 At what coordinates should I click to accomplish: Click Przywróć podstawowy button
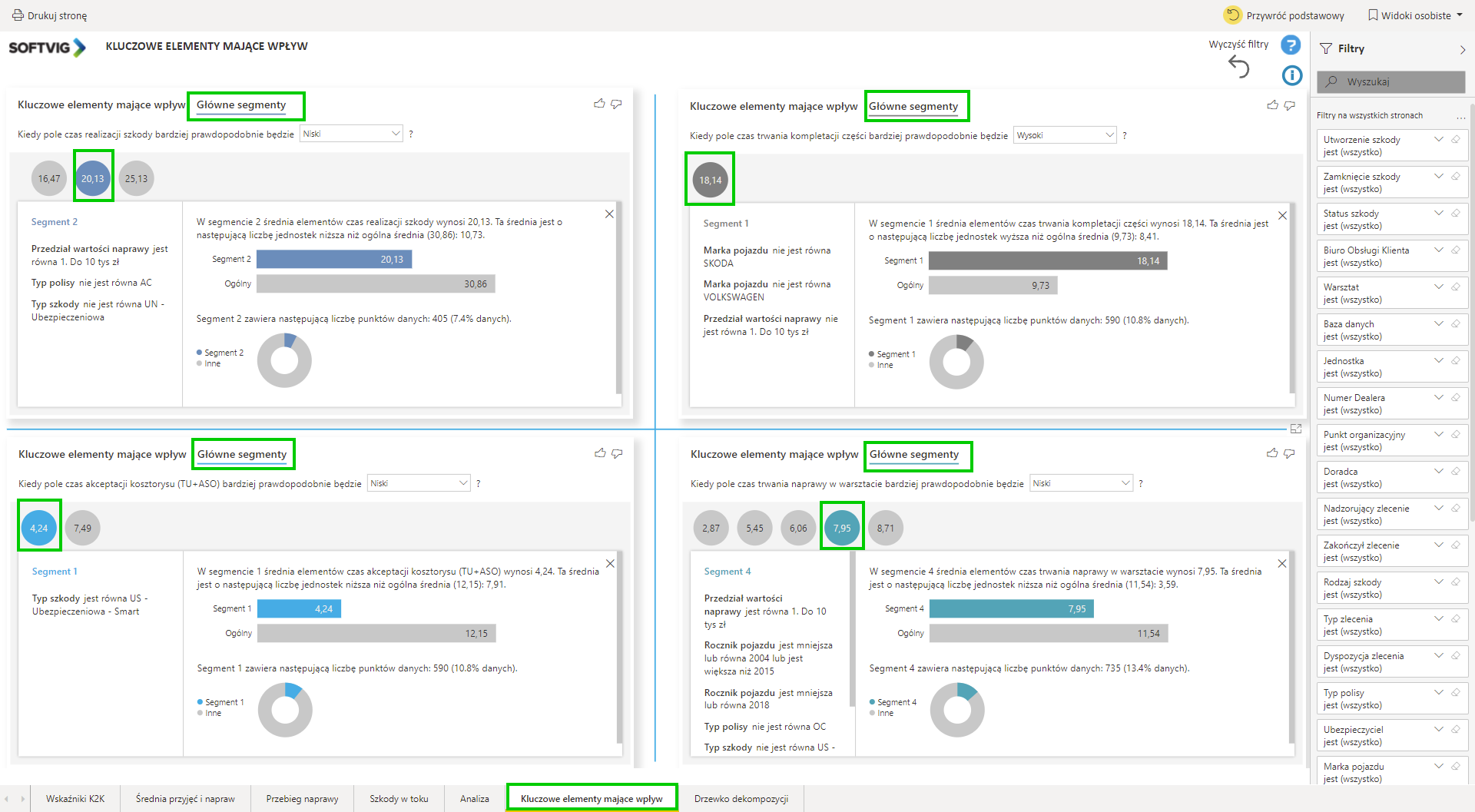1284,15
